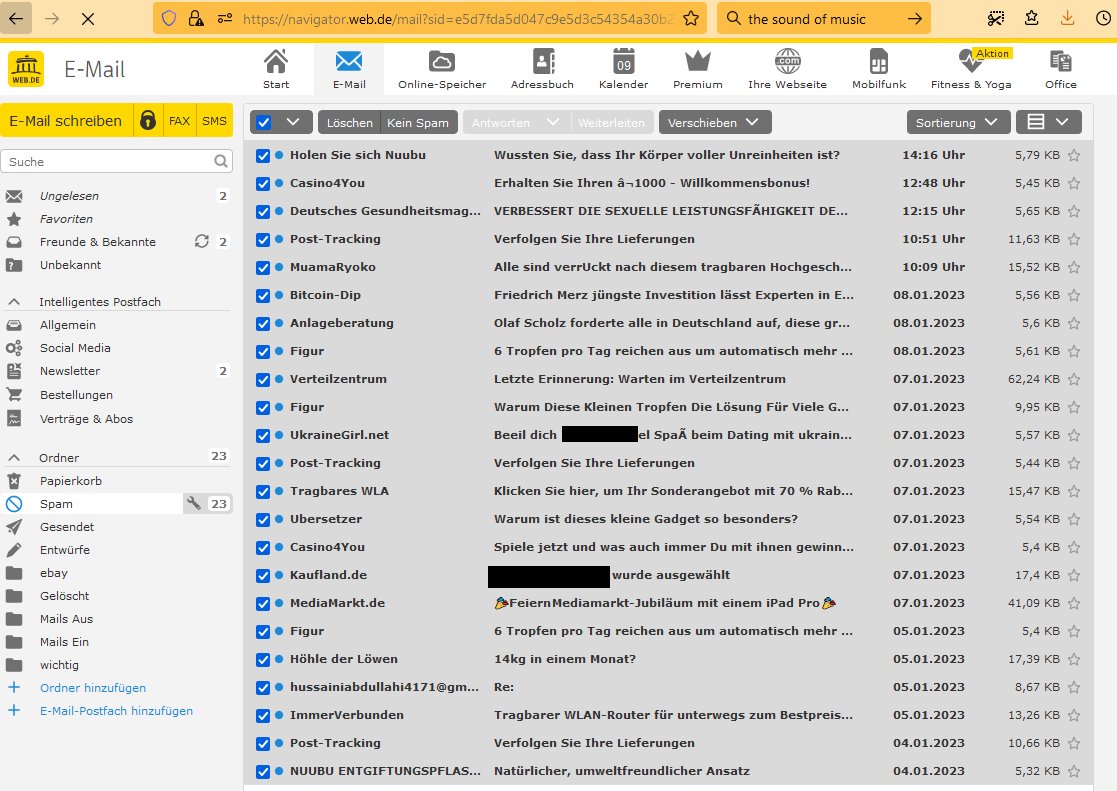
Task: Click Ordner hinzufügen link
Action: (93, 688)
